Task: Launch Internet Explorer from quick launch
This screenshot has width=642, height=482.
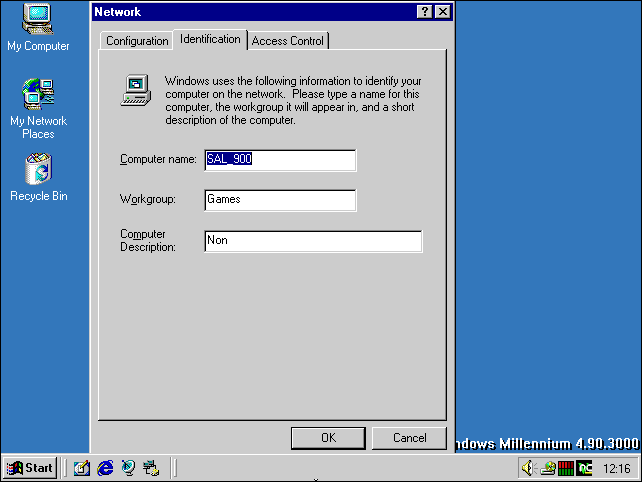Action: (x=105, y=468)
